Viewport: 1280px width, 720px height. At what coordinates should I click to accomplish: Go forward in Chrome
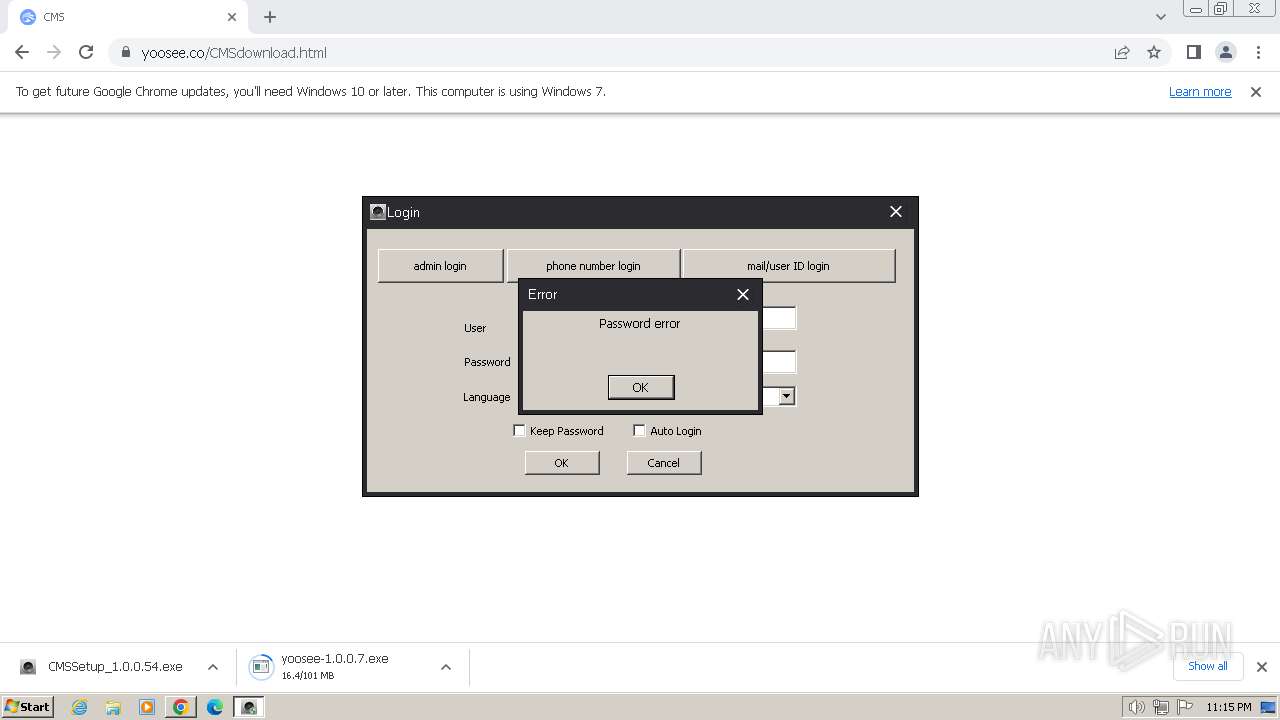[x=54, y=52]
